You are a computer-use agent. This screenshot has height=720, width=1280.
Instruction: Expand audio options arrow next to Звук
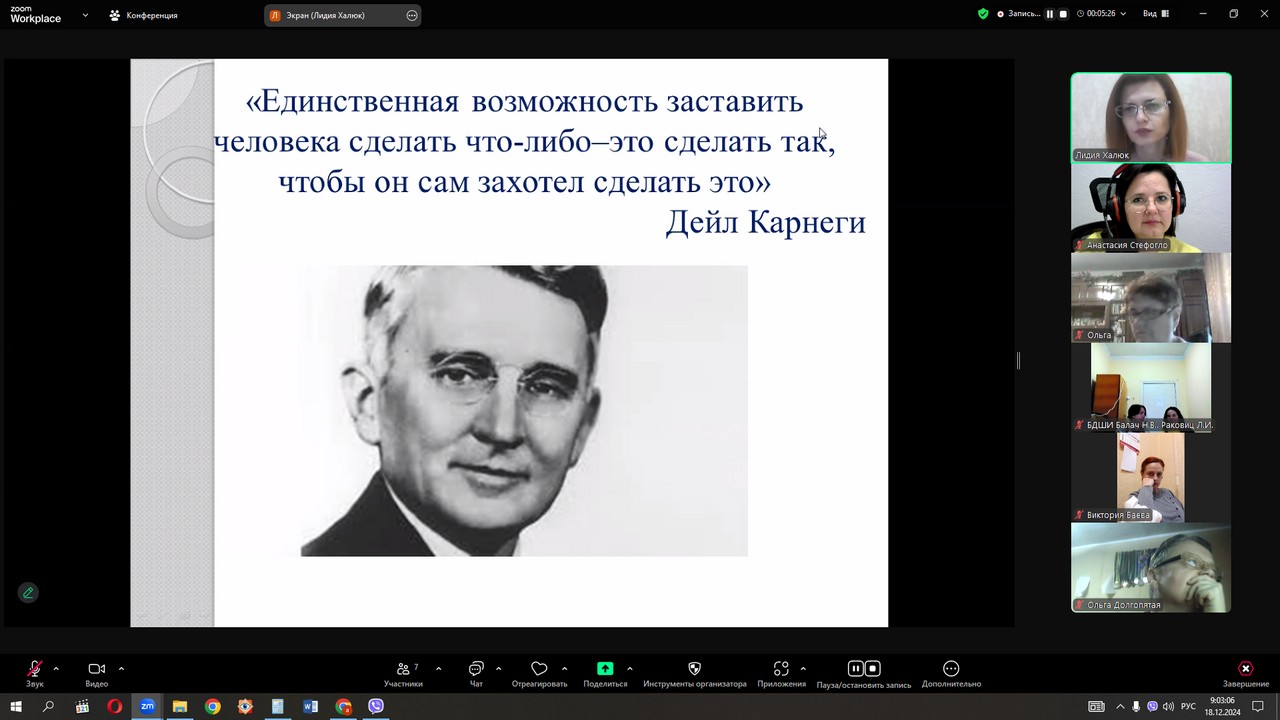(x=56, y=669)
